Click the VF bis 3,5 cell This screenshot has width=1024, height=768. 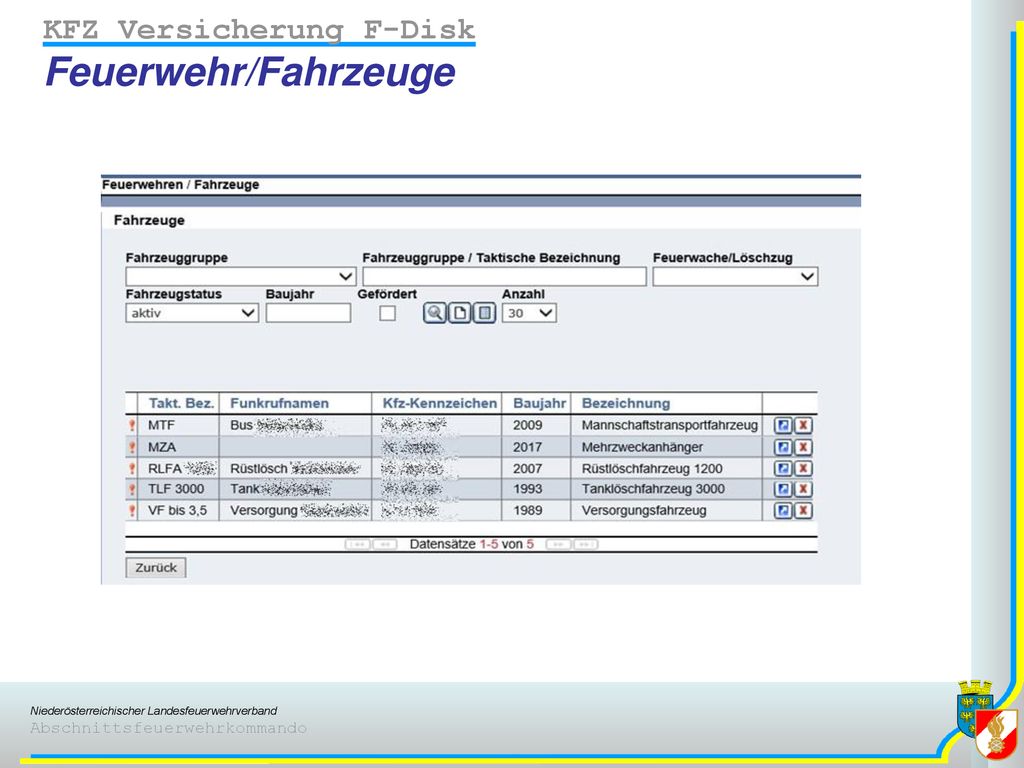pyautogui.click(x=177, y=510)
